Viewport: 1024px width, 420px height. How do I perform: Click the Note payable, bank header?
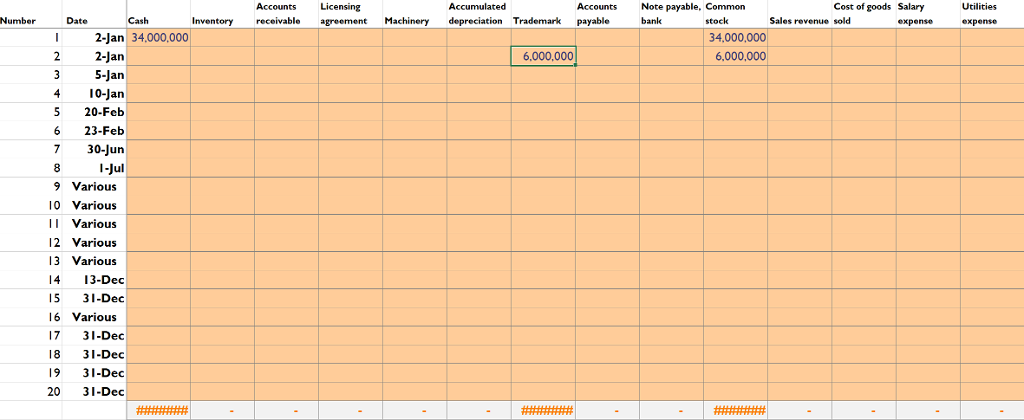pos(671,14)
